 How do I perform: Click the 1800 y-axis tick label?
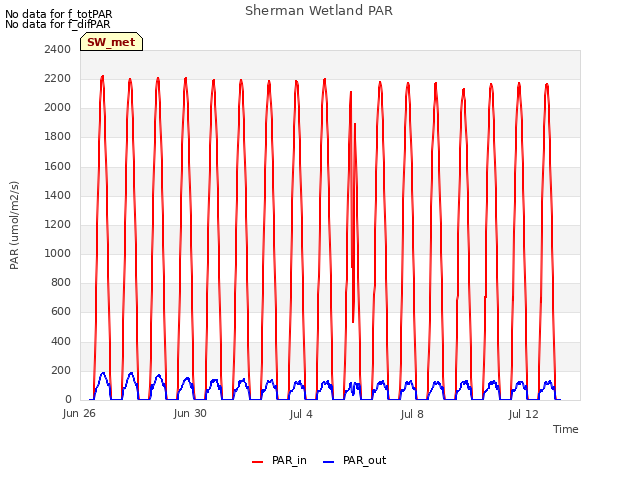pyautogui.click(x=58, y=137)
